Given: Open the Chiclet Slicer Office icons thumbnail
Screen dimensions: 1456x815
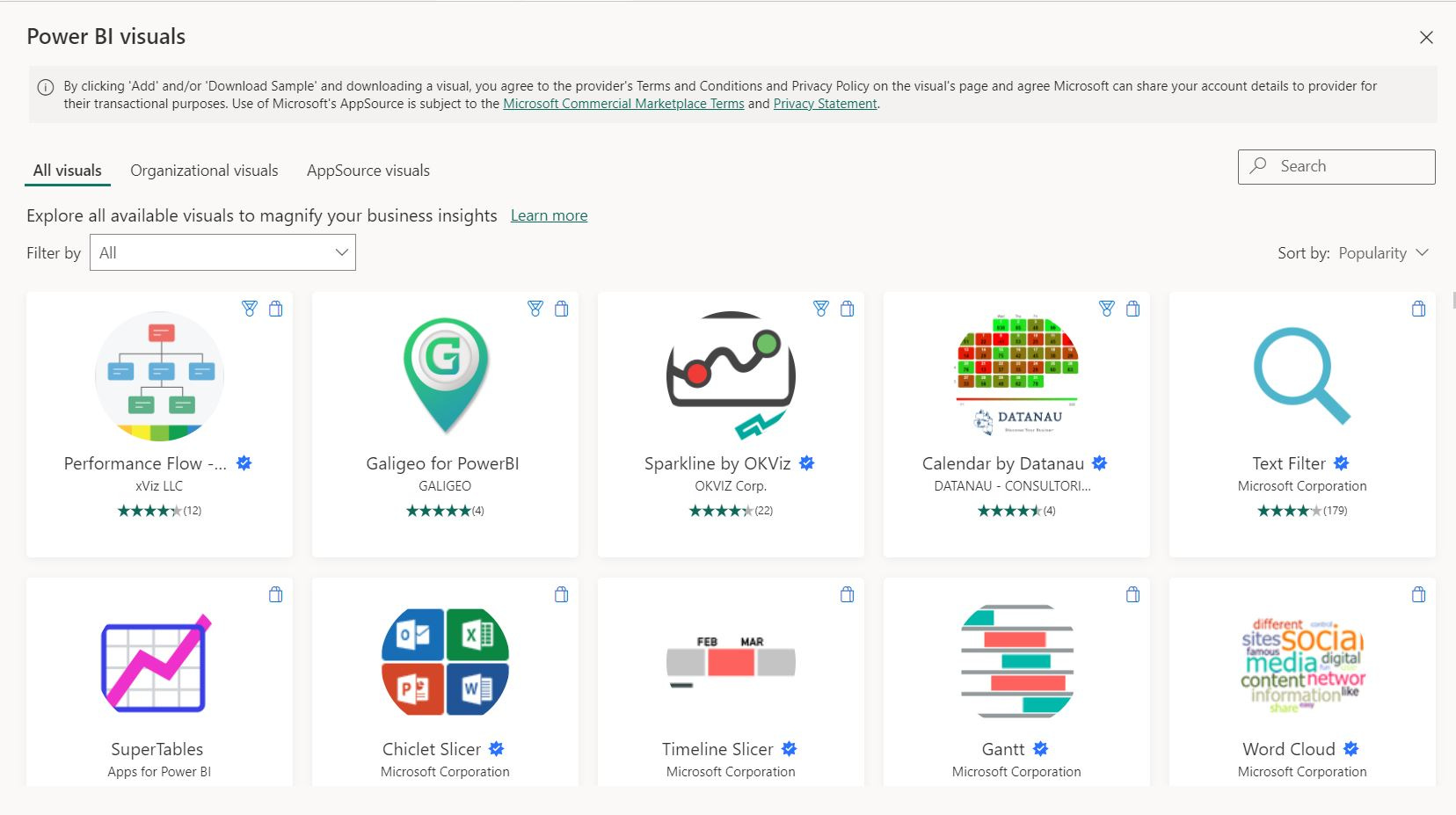Looking at the screenshot, I should pos(445,662).
